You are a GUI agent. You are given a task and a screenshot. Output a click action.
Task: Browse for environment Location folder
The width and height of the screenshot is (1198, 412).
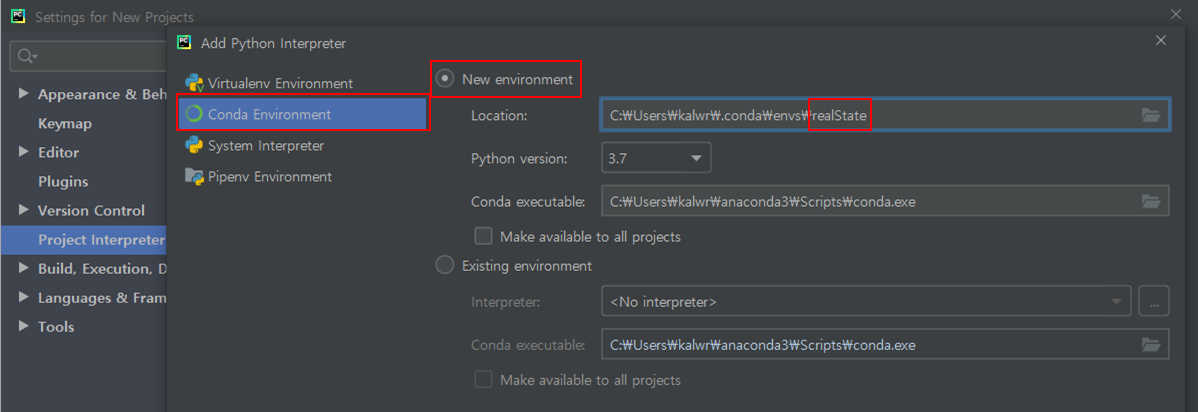pos(1151,115)
